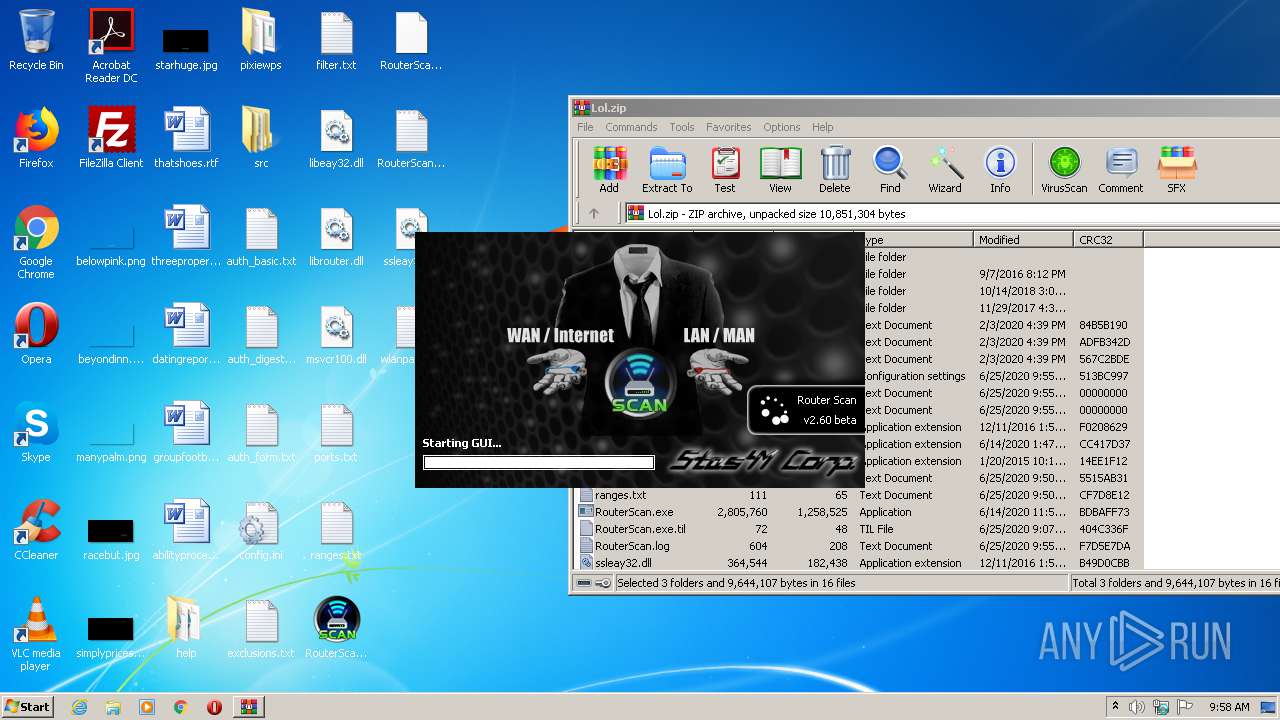This screenshot has height=720, width=1280.
Task: Click the Add button in WinRAR toolbar
Action: (x=608, y=169)
